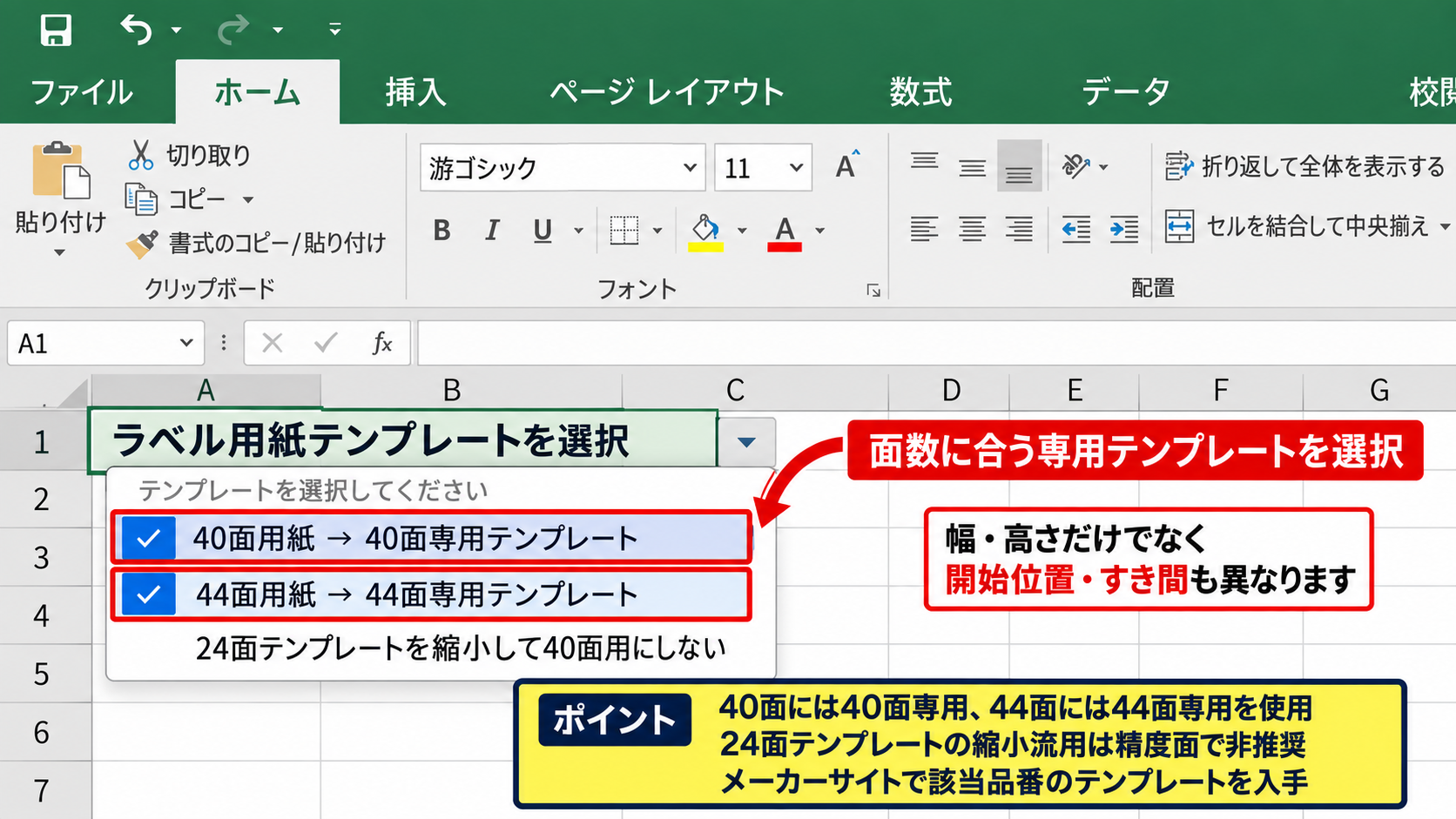
Task: Click the Redo arrow icon
Action: pyautogui.click(x=233, y=30)
